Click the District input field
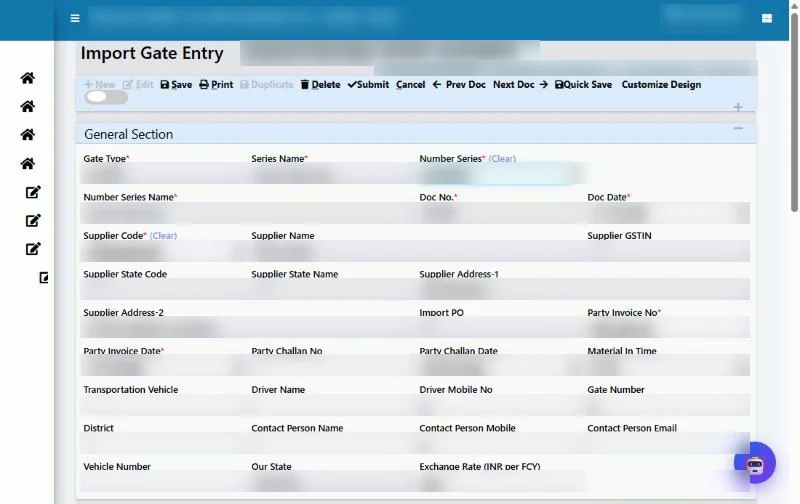The width and height of the screenshot is (800, 504). [163, 444]
